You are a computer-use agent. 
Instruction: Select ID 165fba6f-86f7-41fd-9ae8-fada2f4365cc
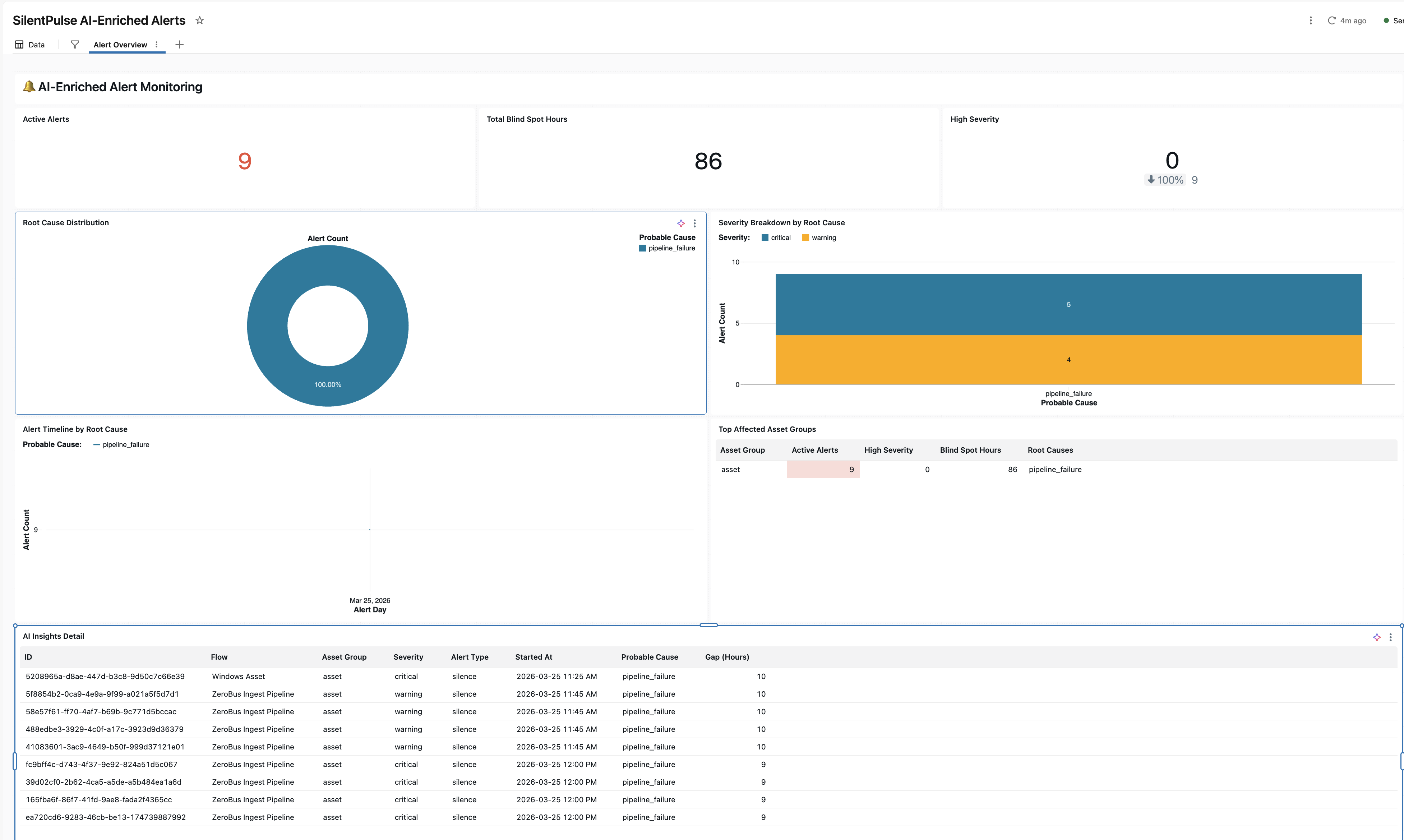99,800
